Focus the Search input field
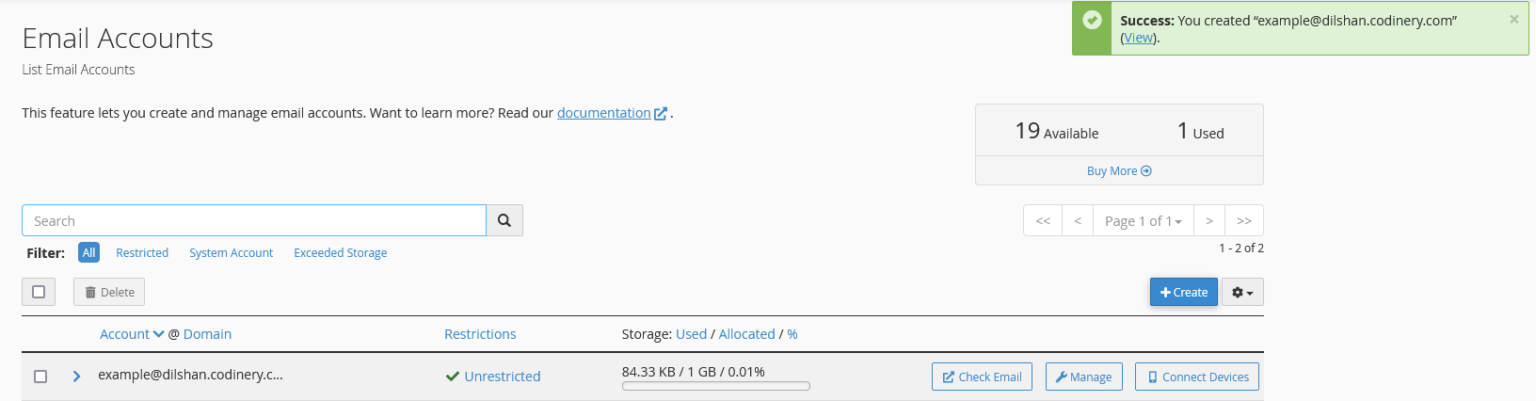1536x401 pixels. [x=254, y=221]
